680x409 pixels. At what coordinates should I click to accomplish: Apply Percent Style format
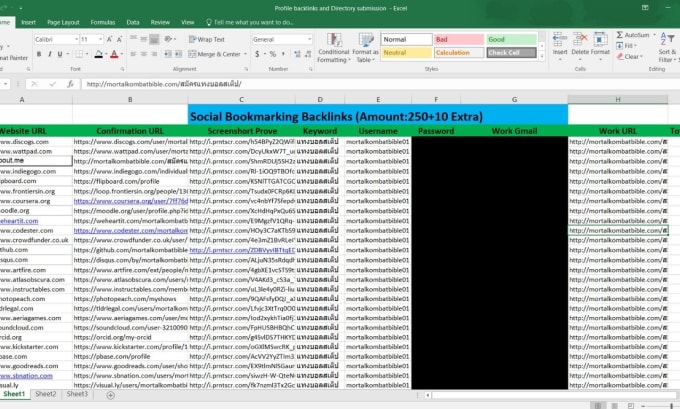tap(273, 54)
